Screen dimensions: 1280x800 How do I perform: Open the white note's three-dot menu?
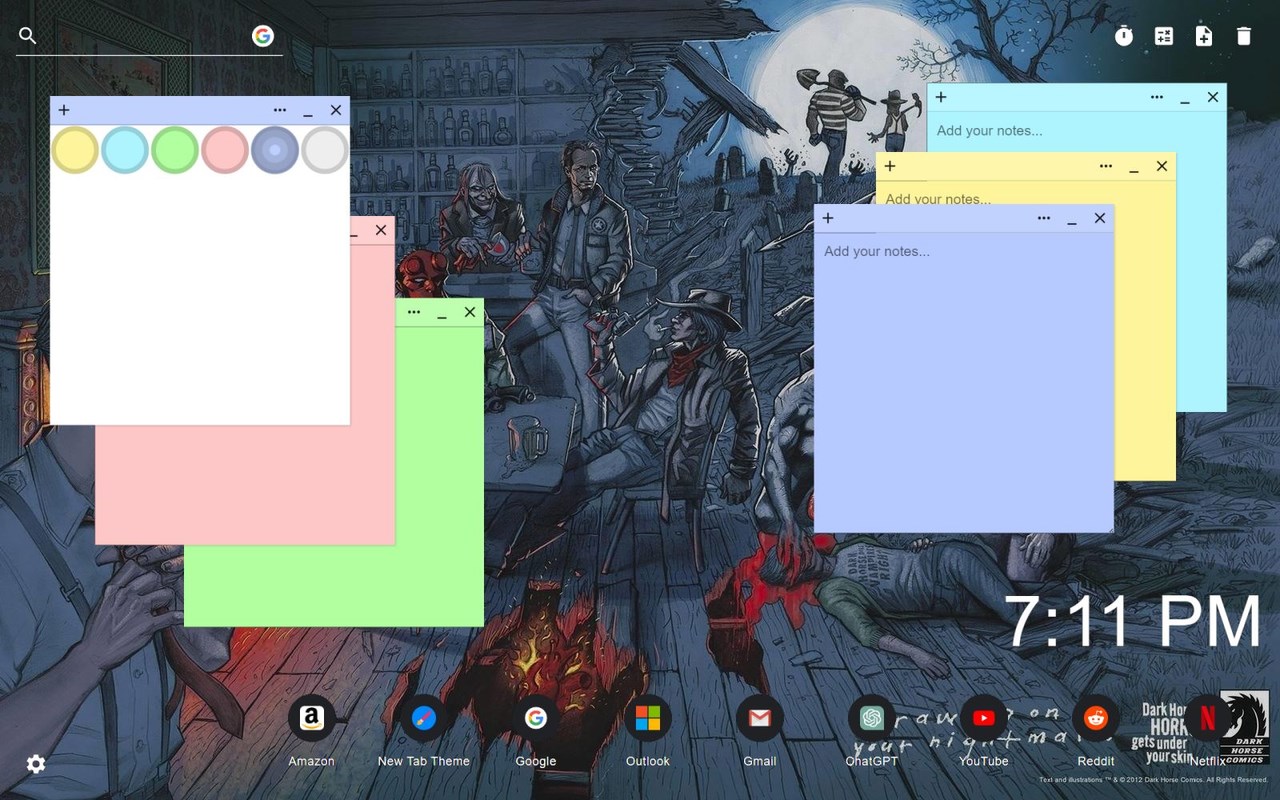click(x=280, y=110)
